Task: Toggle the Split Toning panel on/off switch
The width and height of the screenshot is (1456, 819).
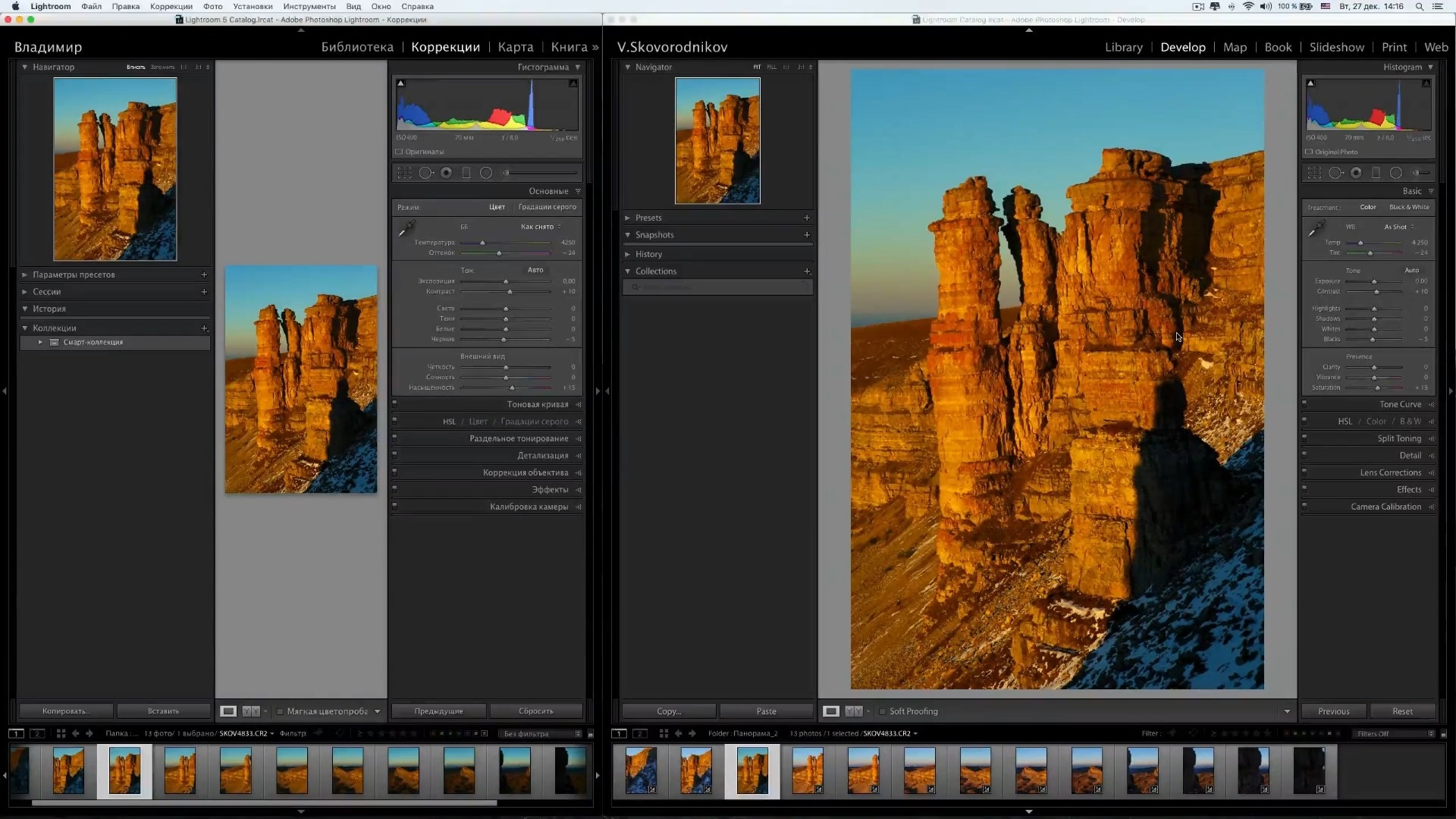Action: point(1304,438)
